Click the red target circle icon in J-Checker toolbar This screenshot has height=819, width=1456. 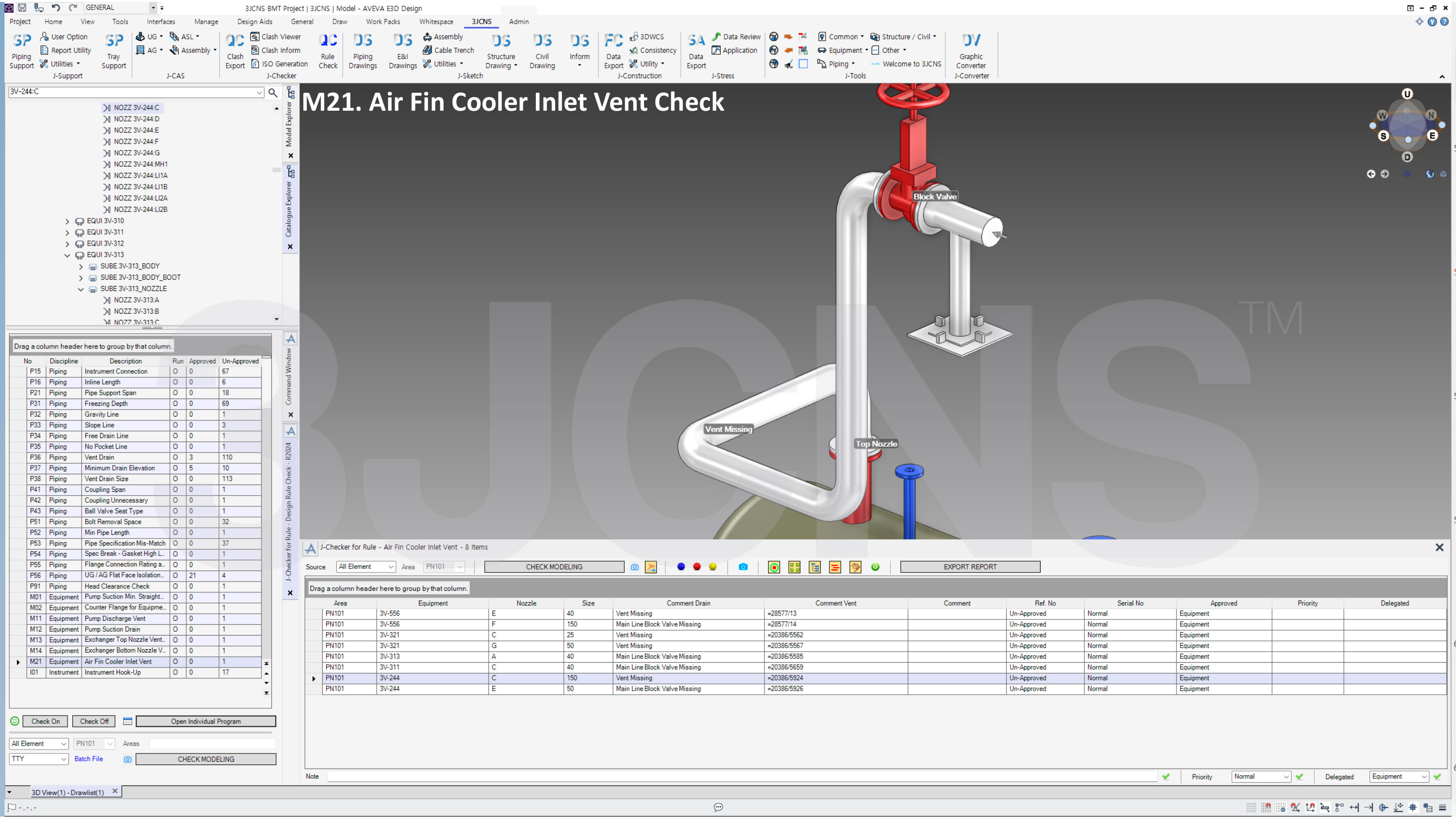[x=774, y=567]
